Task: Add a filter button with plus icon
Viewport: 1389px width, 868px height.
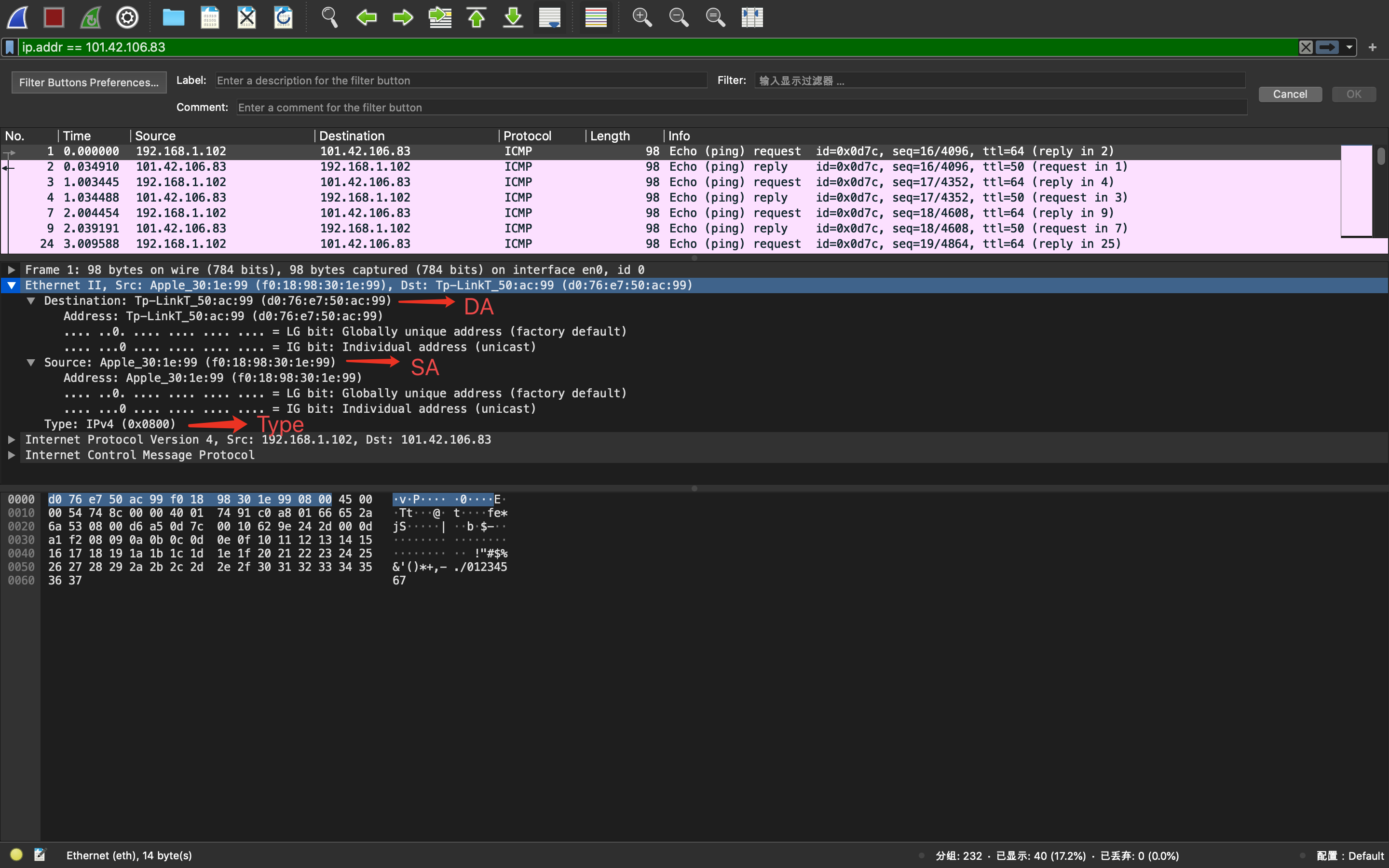Action: (x=1372, y=47)
